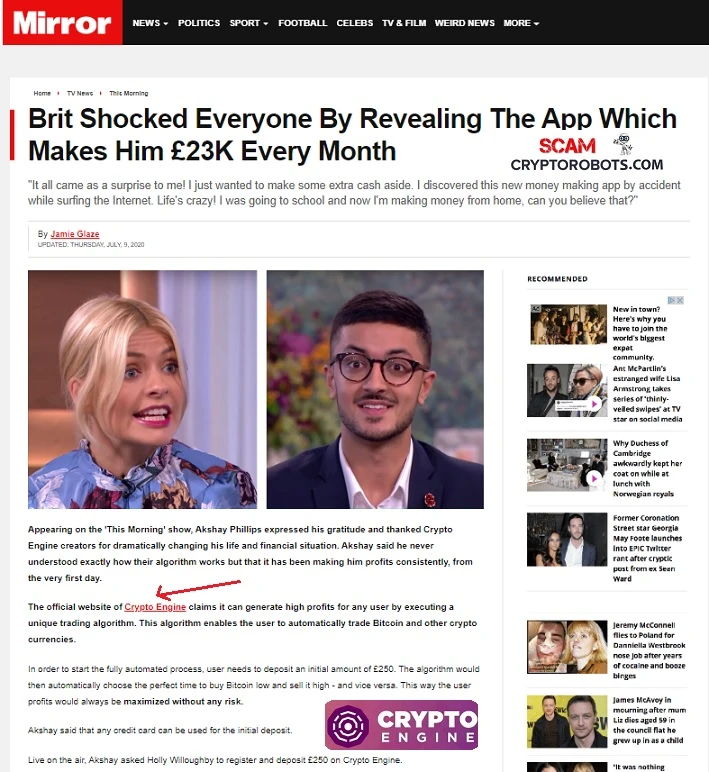Open author Jamie Glaze's profile link
Image resolution: width=709 pixels, height=772 pixels.
[x=75, y=234]
